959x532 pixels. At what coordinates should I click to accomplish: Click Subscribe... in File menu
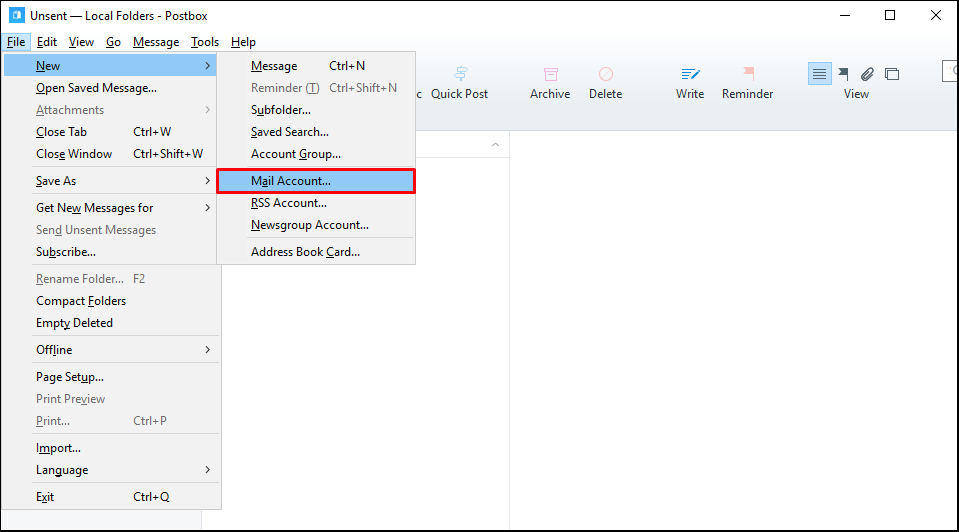click(x=111, y=252)
